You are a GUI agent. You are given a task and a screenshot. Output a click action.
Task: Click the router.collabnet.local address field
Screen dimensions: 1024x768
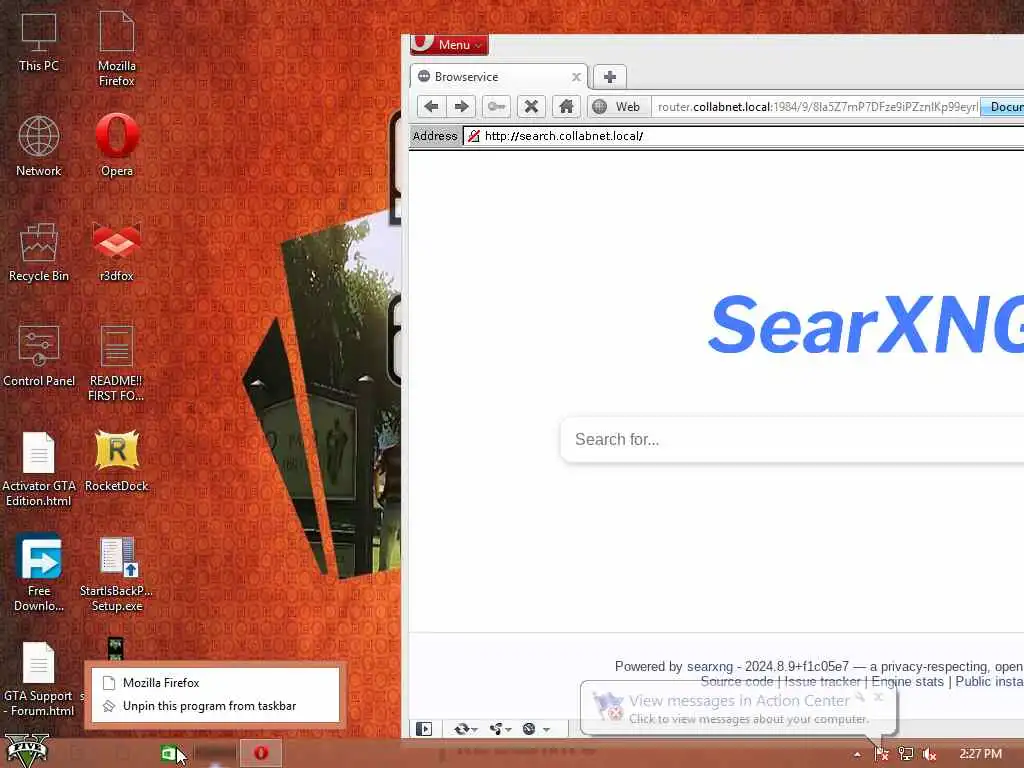(816, 106)
